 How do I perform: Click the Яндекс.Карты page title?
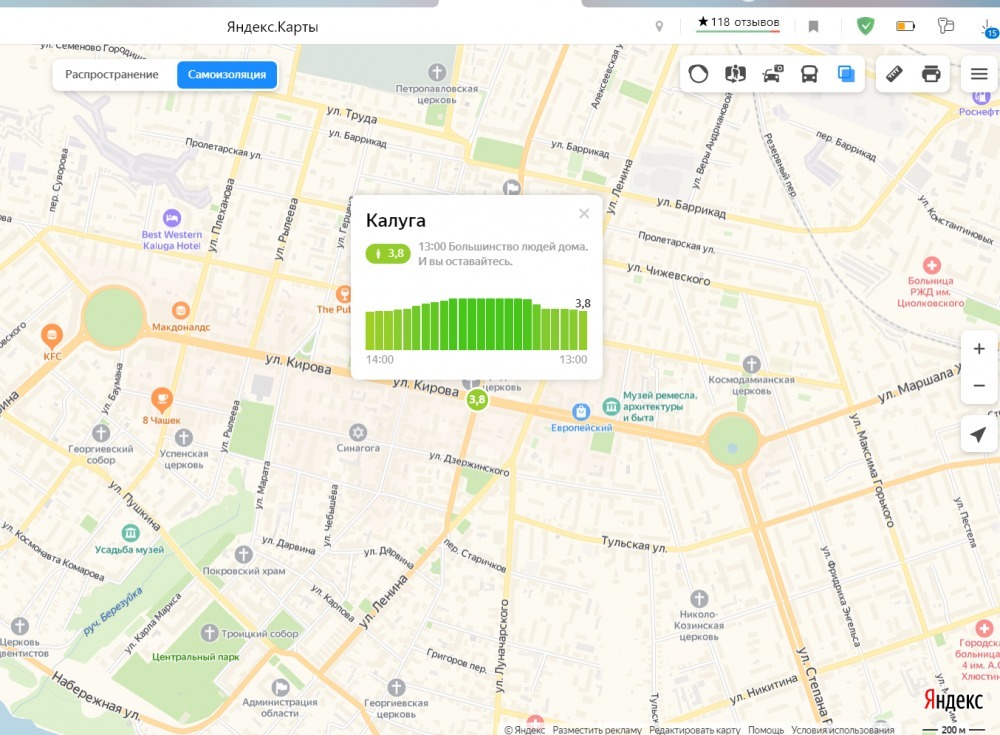click(272, 27)
